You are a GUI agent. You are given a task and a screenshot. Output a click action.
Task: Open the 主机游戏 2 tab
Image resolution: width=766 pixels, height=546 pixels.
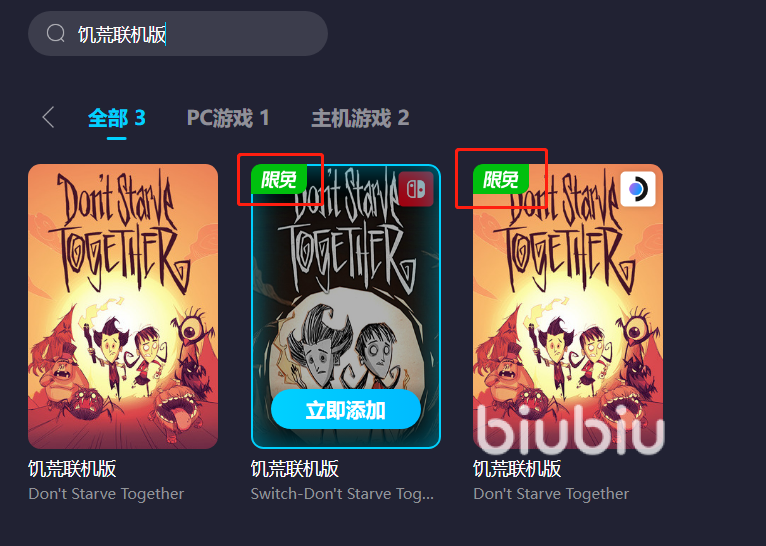[x=361, y=118]
